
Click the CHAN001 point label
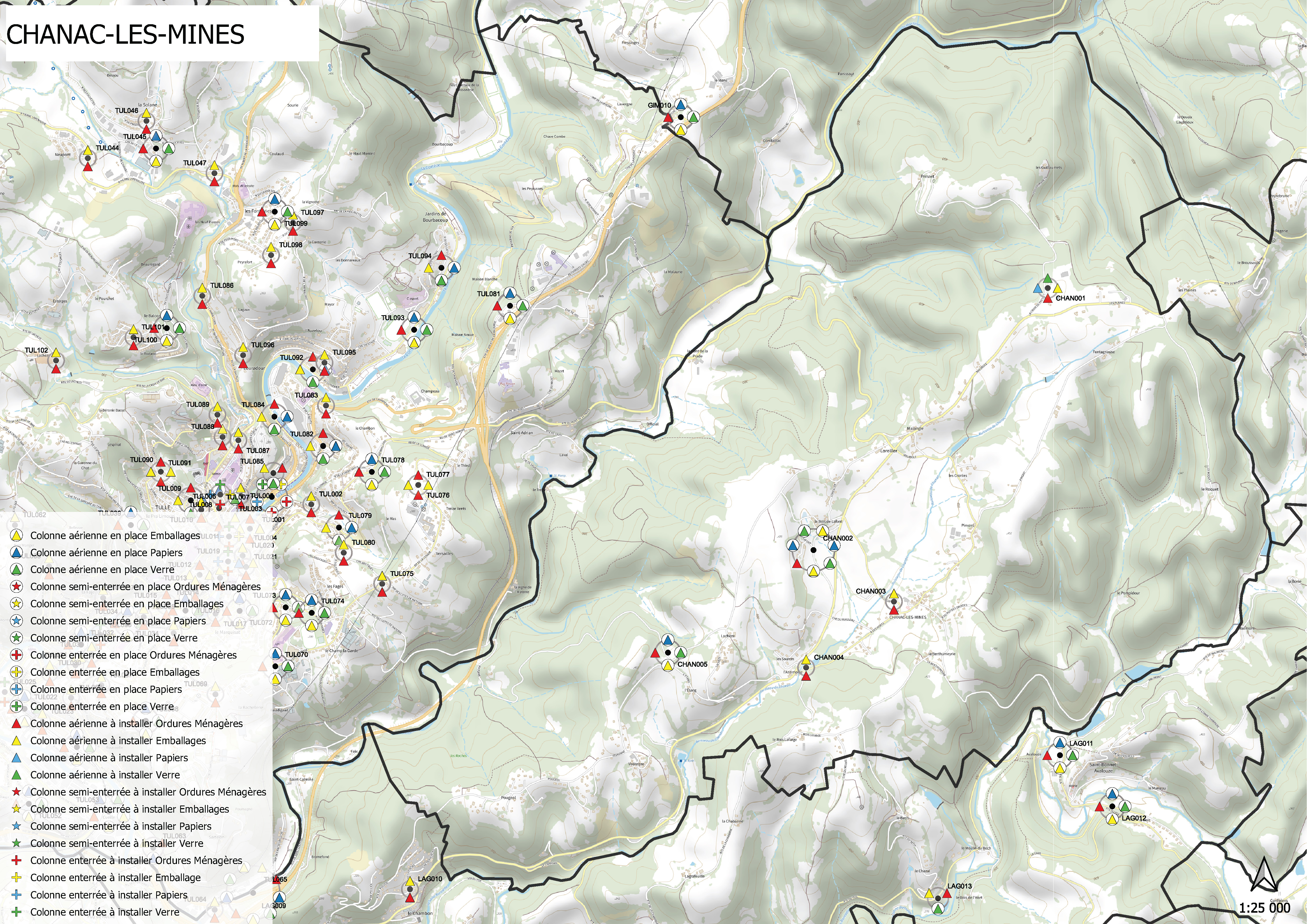1070,298
